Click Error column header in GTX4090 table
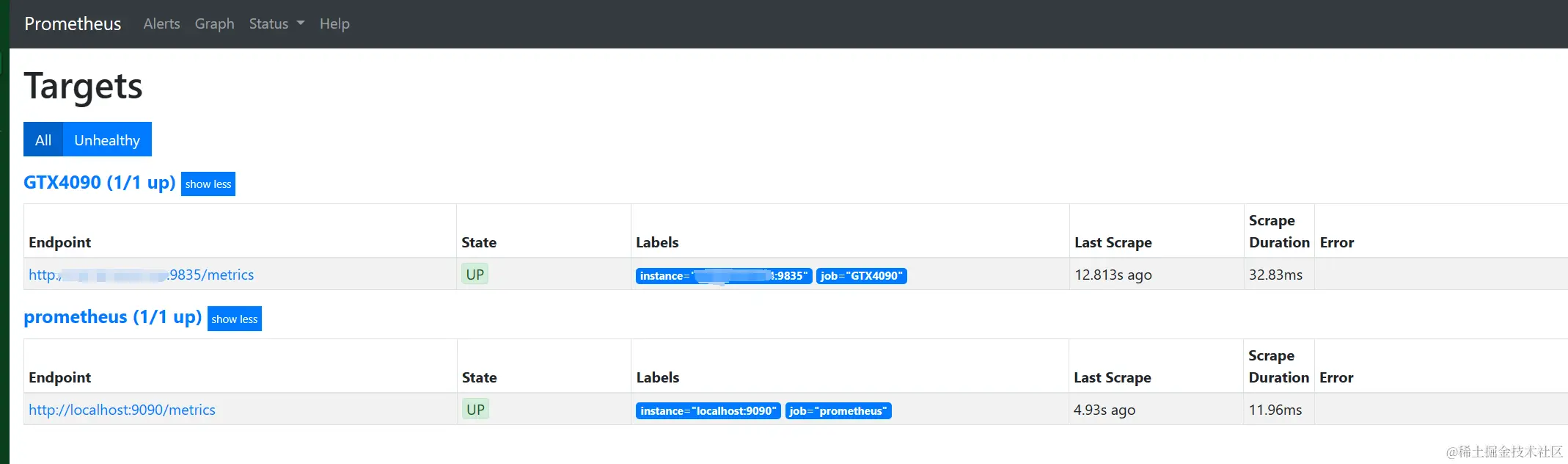 tap(1337, 242)
